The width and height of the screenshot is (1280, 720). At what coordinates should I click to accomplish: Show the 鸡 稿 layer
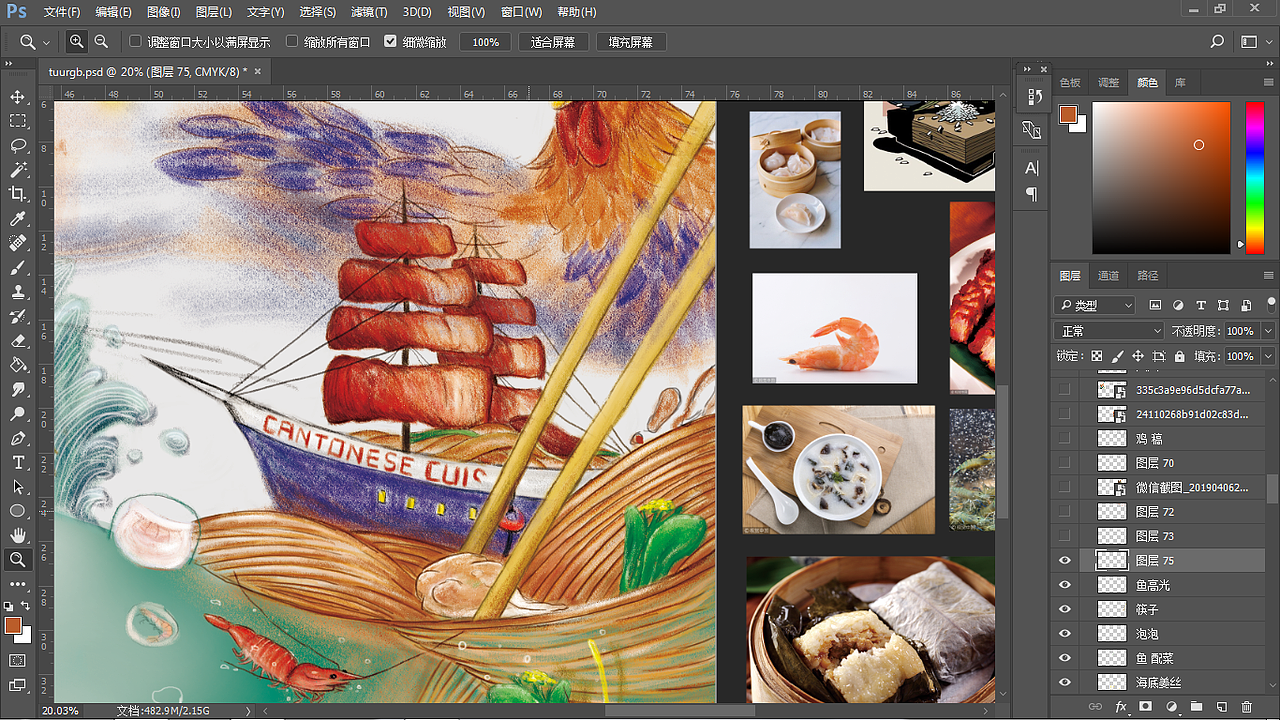coord(1064,438)
